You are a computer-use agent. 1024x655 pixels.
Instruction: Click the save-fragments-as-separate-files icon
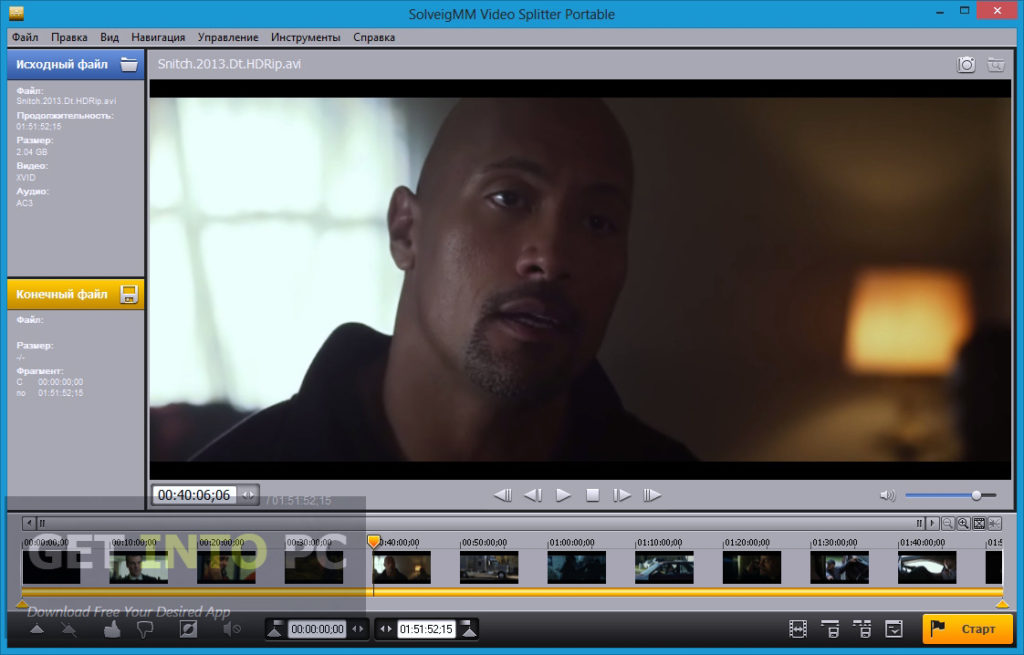click(x=862, y=629)
